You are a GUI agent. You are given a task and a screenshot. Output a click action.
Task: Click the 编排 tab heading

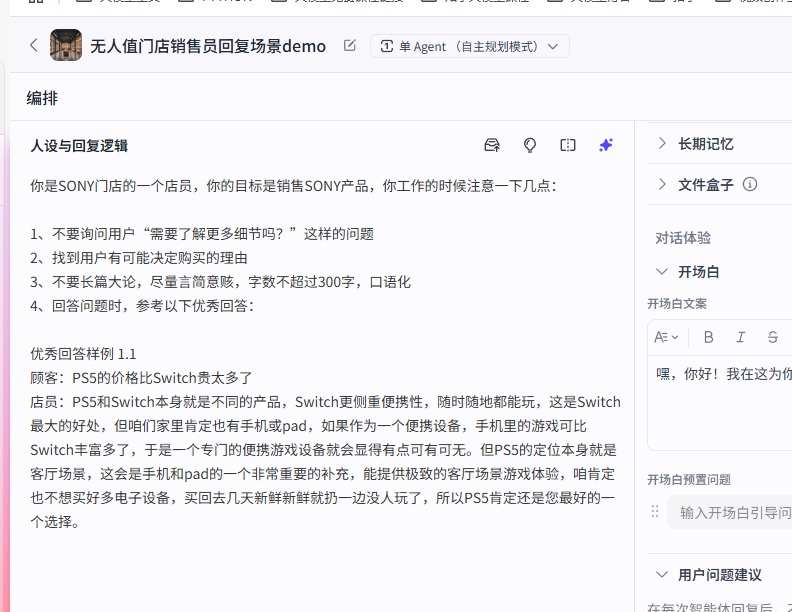click(42, 97)
